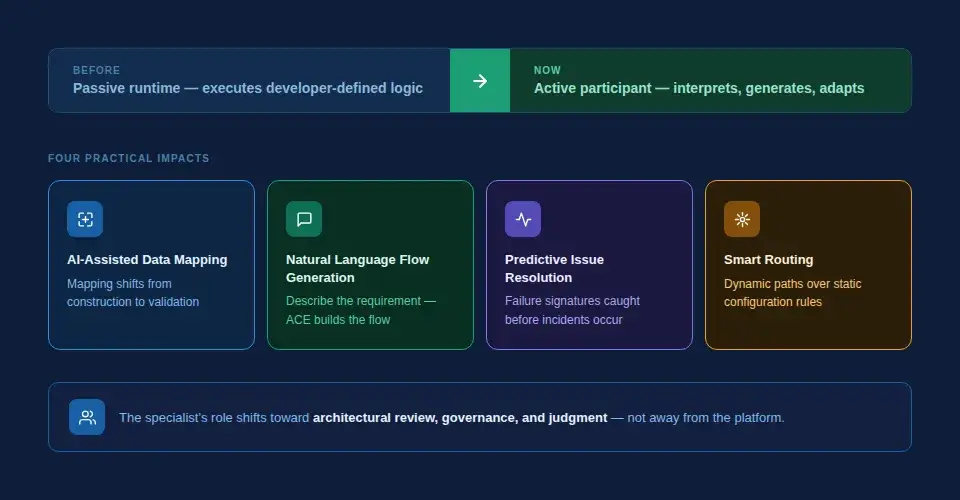Viewport: 960px width, 500px height.
Task: Click 'Dynamic paths over static configuration rules' text
Action: (x=793, y=293)
